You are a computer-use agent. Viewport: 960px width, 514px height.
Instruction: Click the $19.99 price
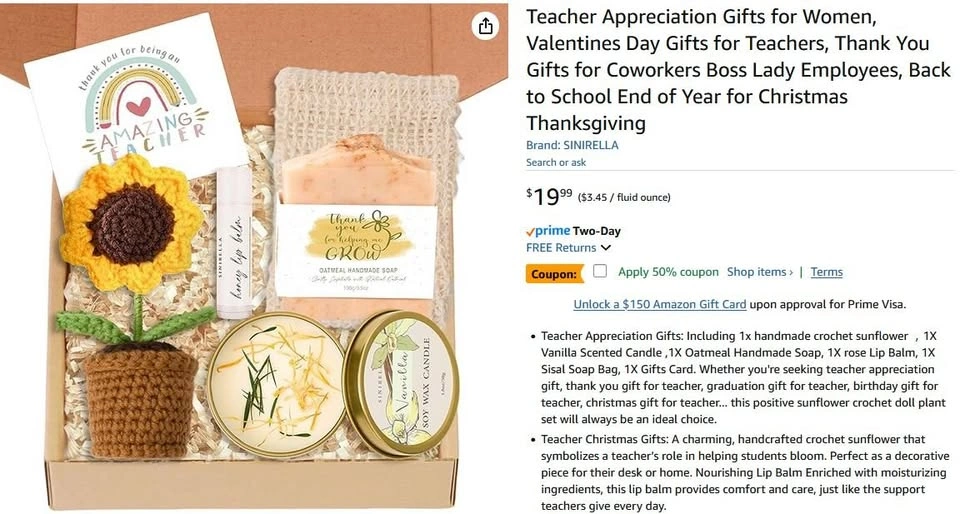click(x=549, y=196)
